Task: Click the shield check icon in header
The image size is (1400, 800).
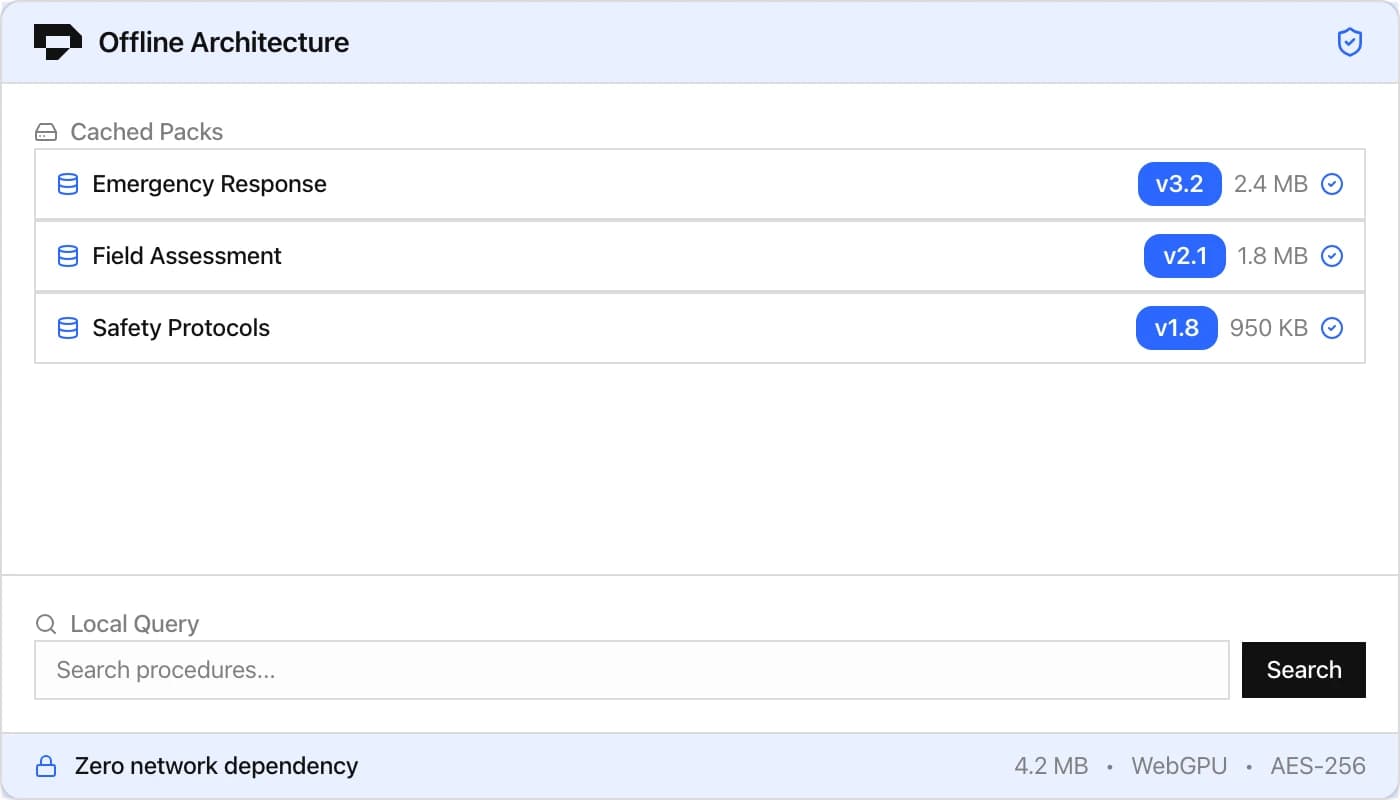Action: pos(1350,42)
